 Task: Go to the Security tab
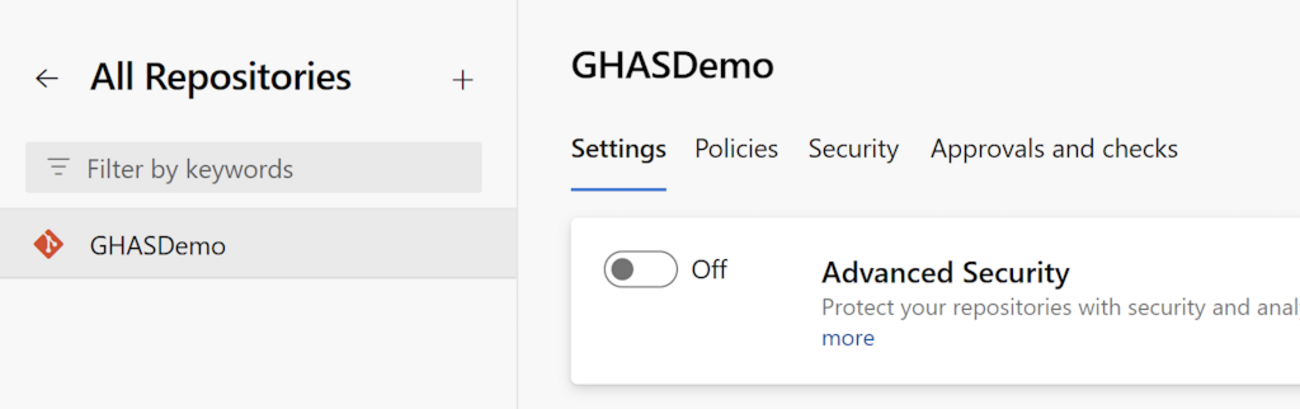point(853,149)
